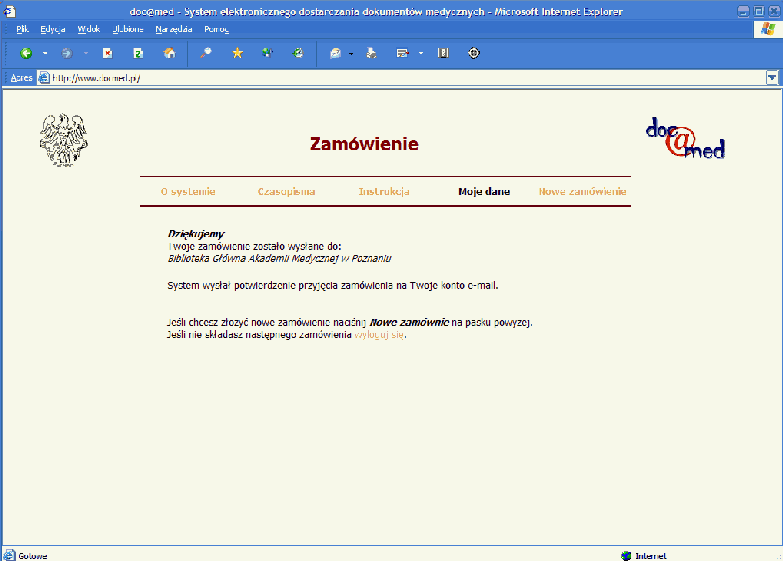Go to the Moje dane page

click(484, 191)
